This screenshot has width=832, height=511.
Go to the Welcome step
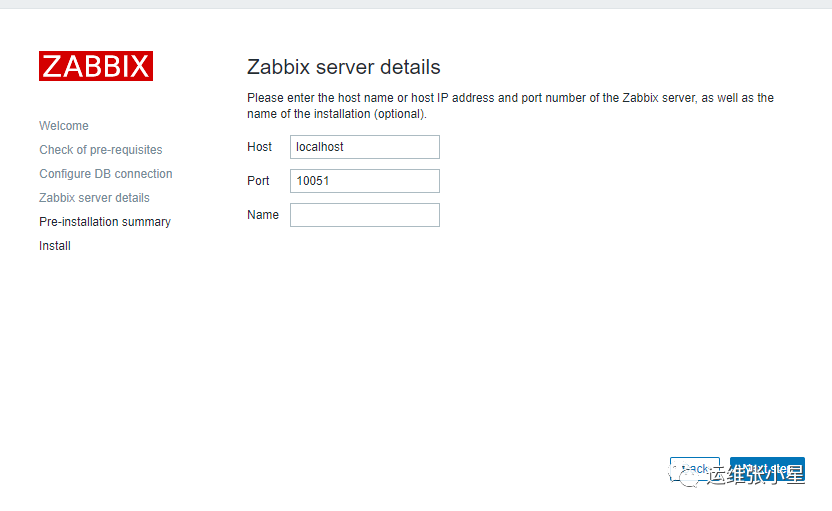(64, 126)
